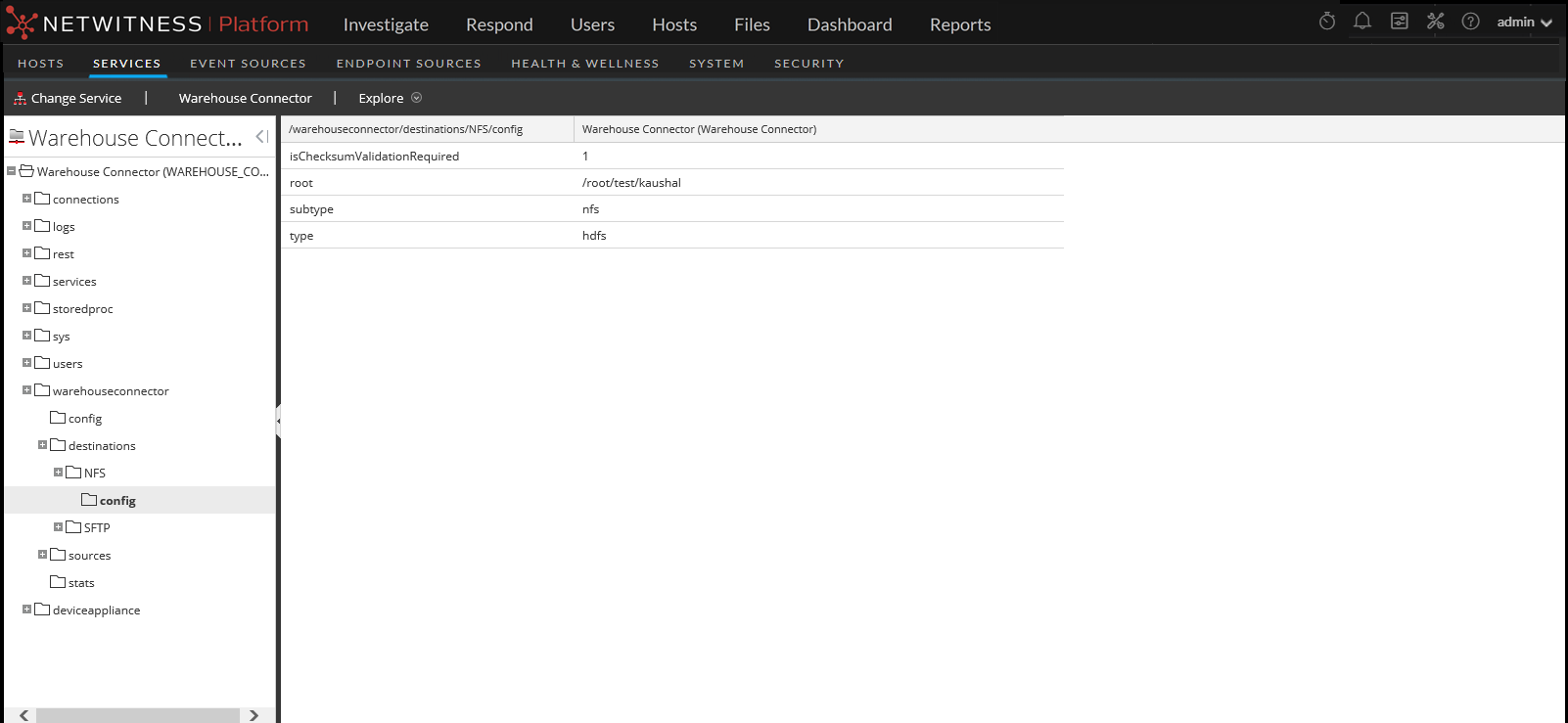The image size is (1568, 723).
Task: Switch to the HOSTS admin tab
Action: click(41, 64)
